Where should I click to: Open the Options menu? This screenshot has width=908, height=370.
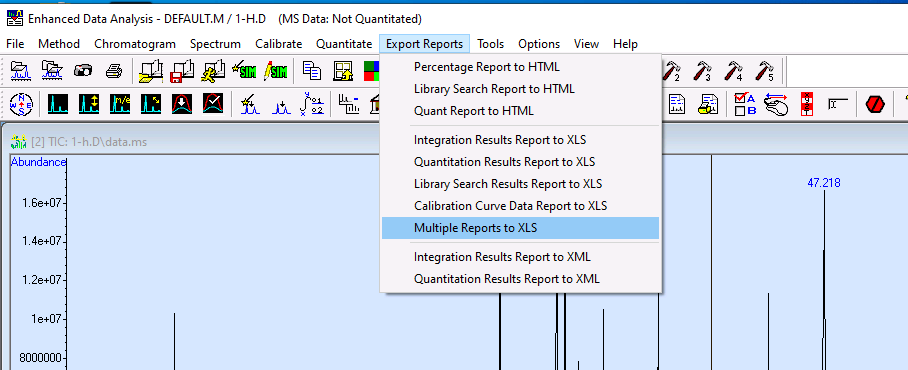point(539,44)
